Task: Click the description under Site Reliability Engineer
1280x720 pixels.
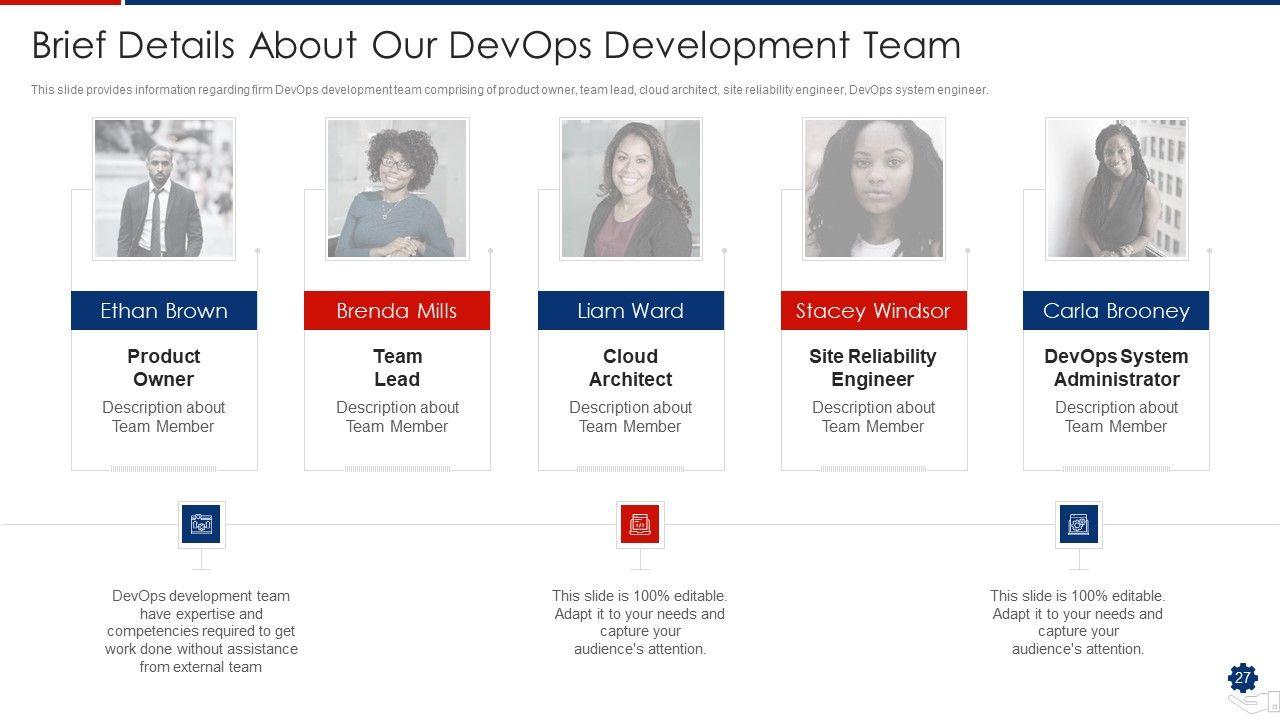Action: point(874,417)
